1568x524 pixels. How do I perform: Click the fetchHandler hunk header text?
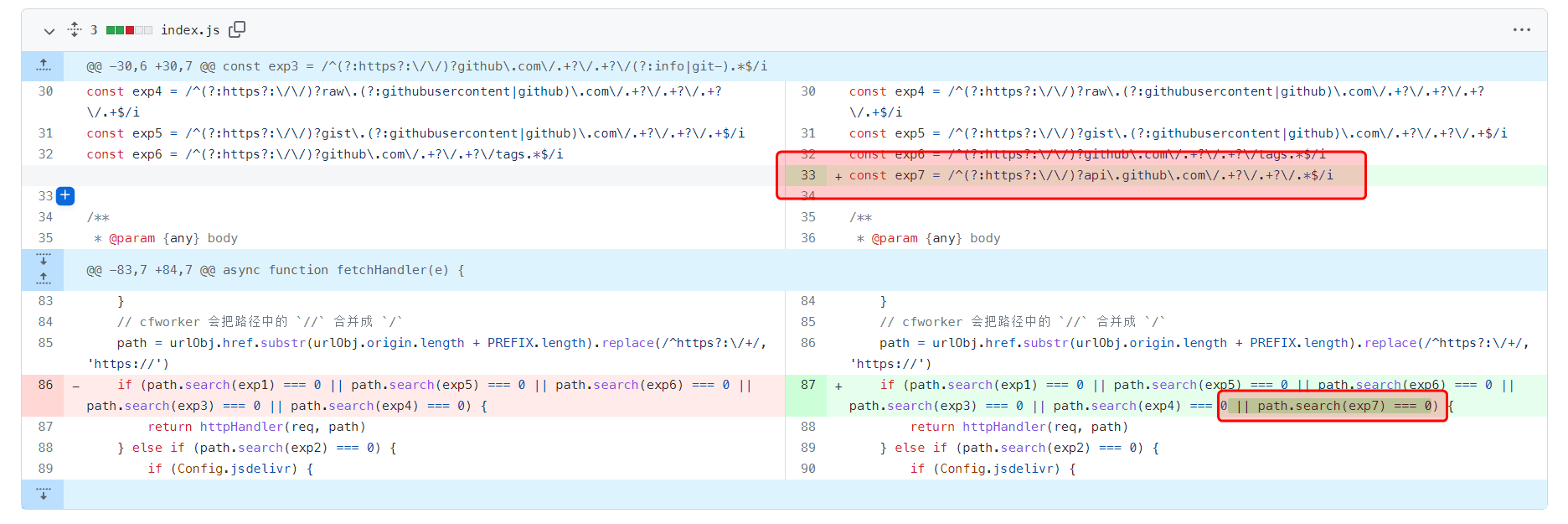(x=276, y=270)
